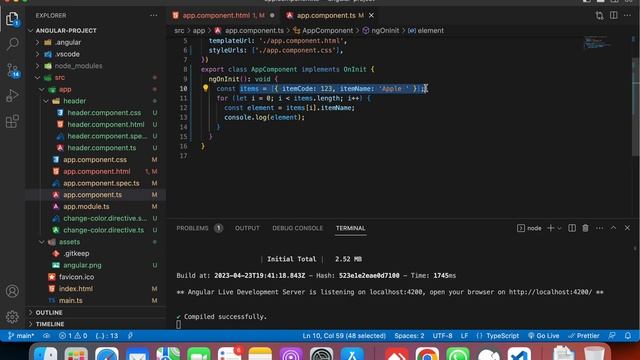640x360 pixels.
Task: Open app.component.css file
Action: click(96, 160)
